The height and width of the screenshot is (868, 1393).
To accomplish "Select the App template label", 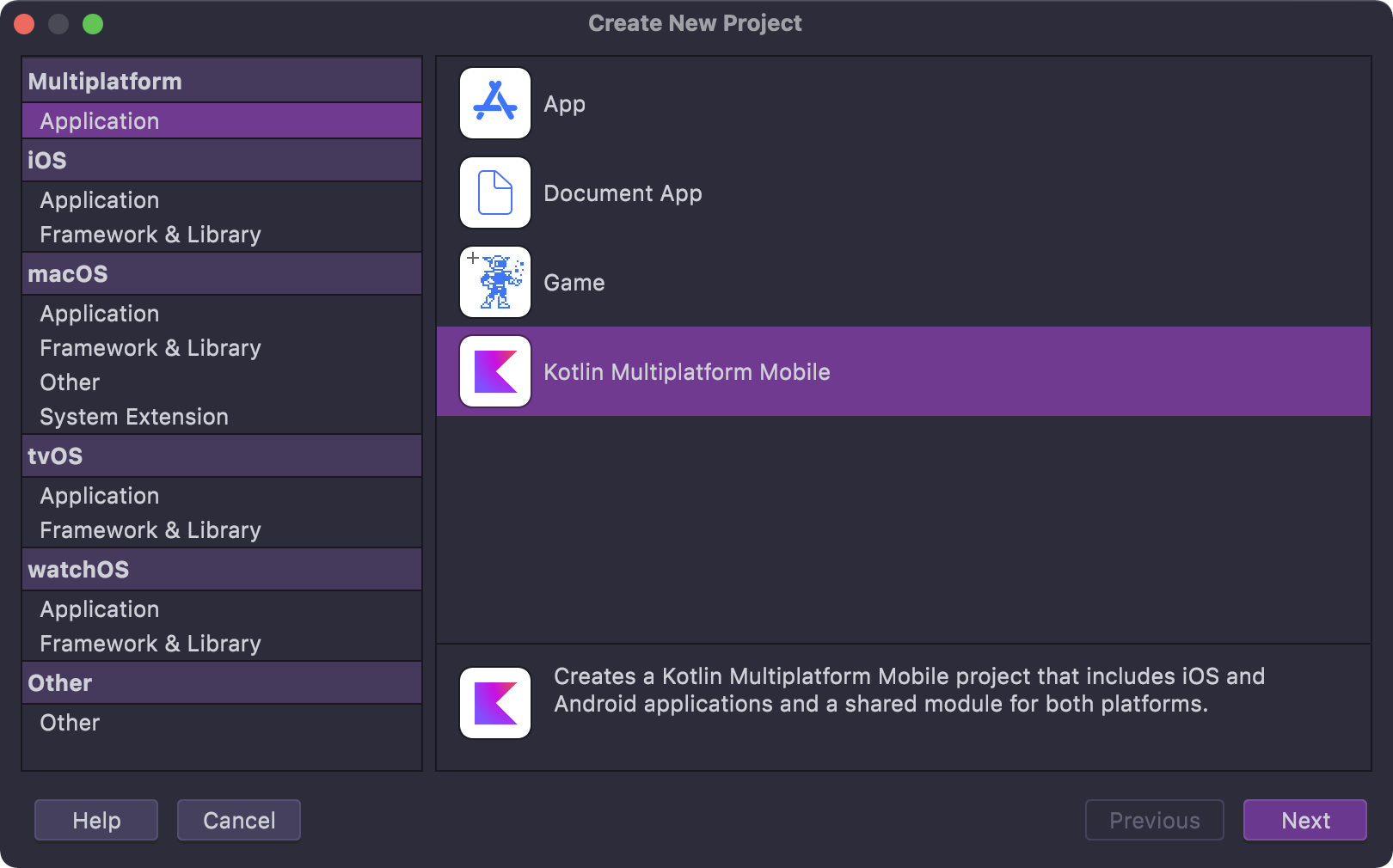I will [x=565, y=104].
